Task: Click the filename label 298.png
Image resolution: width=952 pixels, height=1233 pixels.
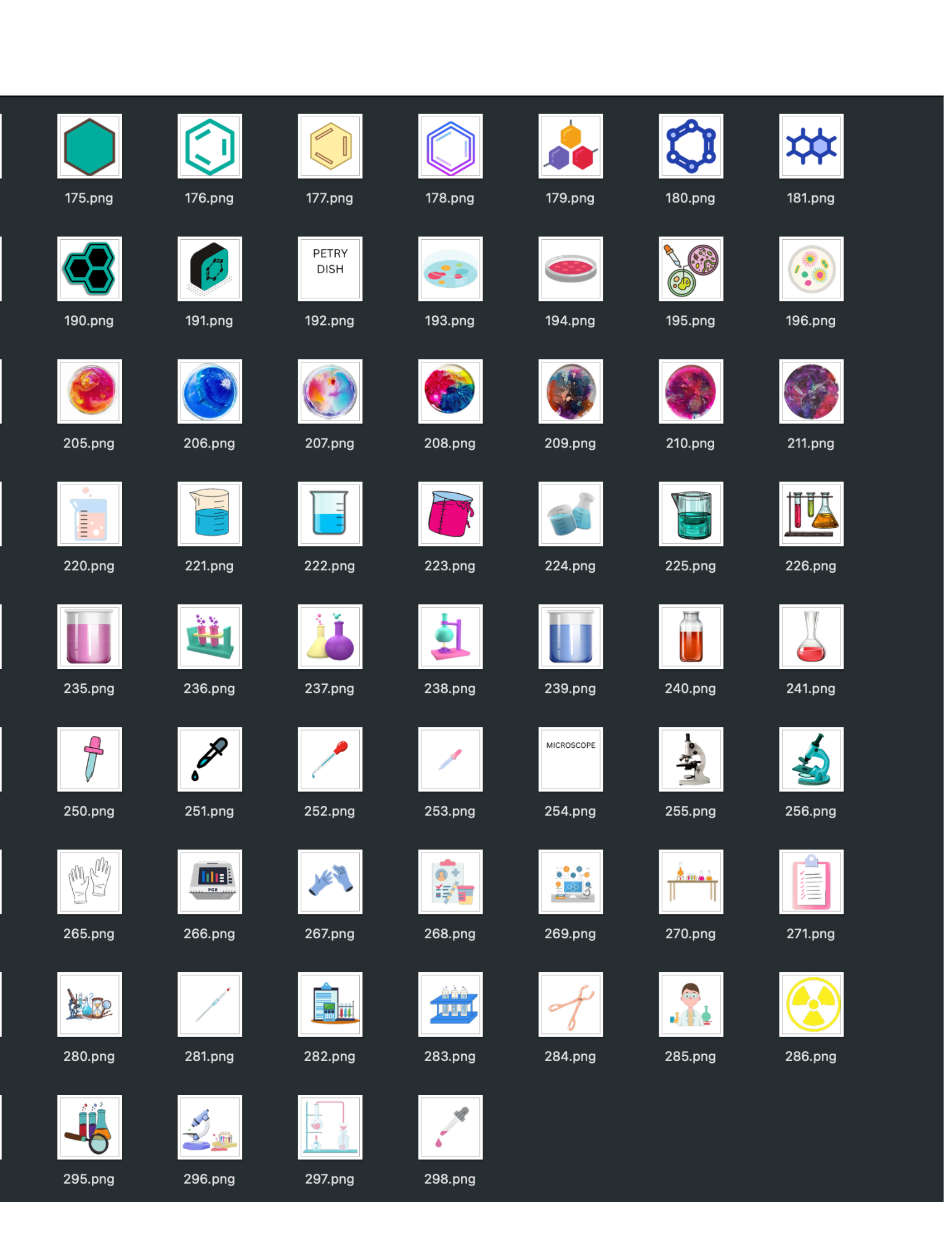Action: (x=450, y=1179)
